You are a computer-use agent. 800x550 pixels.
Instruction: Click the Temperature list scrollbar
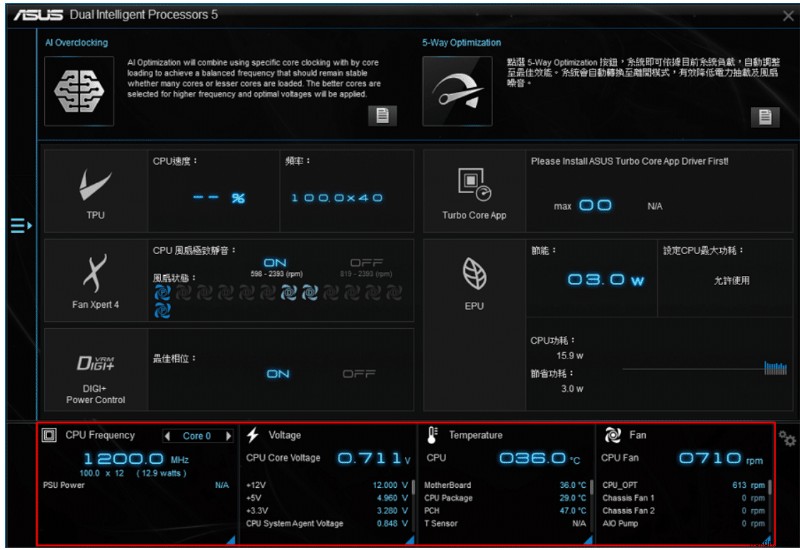591,487
